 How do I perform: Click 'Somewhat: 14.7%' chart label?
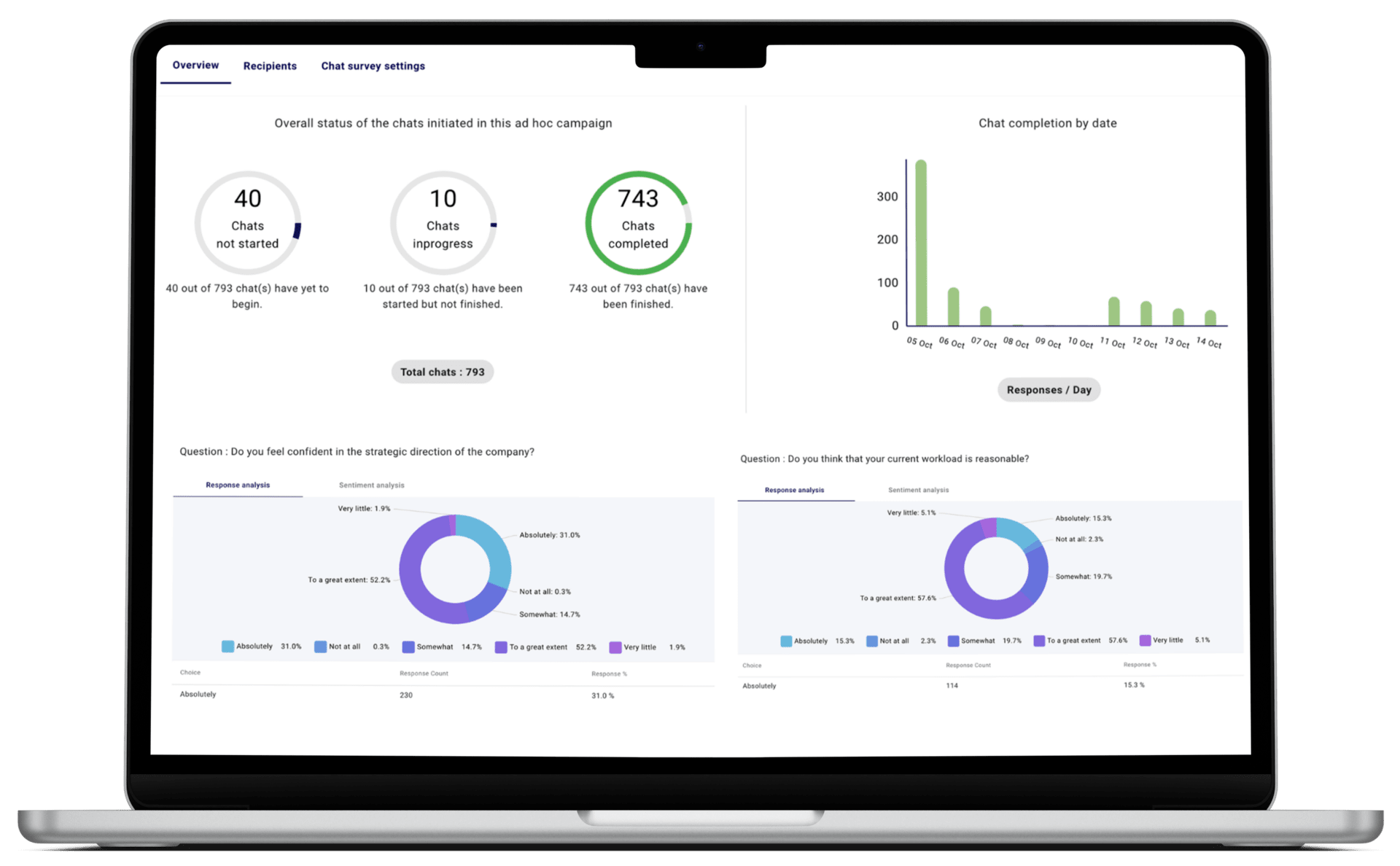click(550, 615)
